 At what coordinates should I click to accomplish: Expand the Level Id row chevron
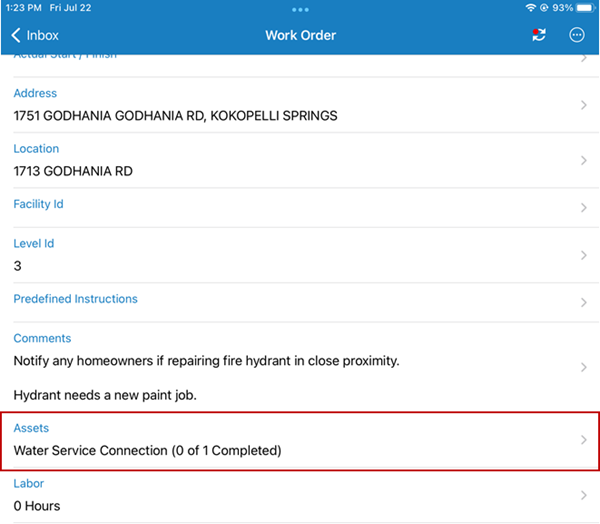[x=583, y=255]
